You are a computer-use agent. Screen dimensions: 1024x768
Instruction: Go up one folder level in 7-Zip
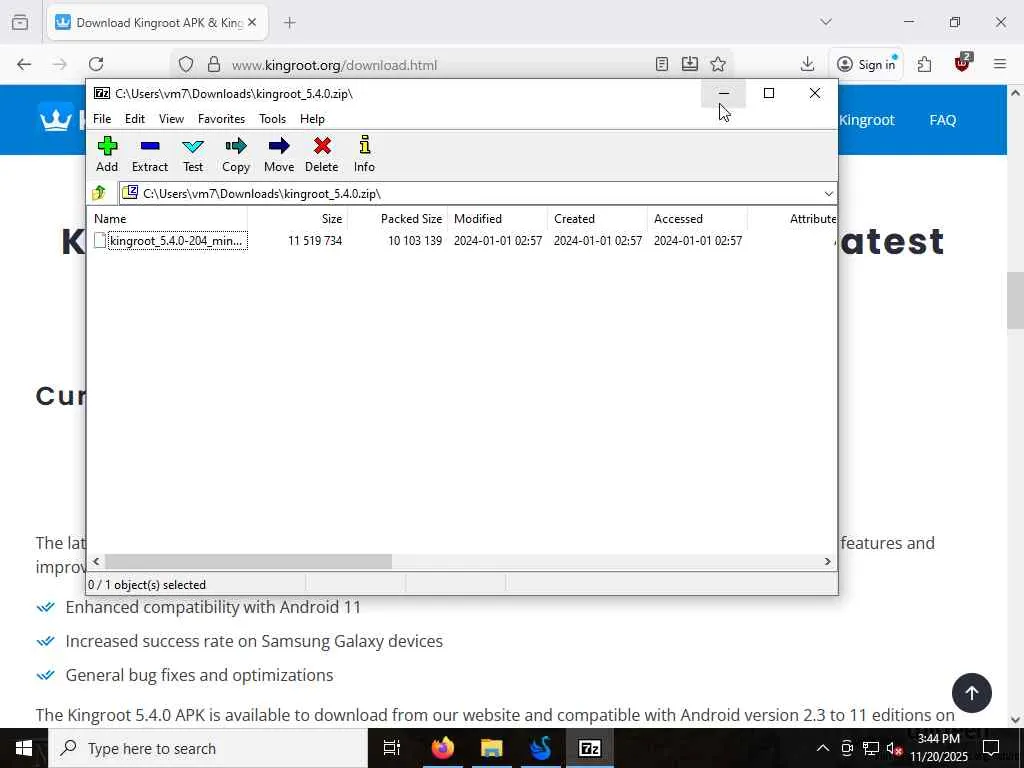coord(99,193)
